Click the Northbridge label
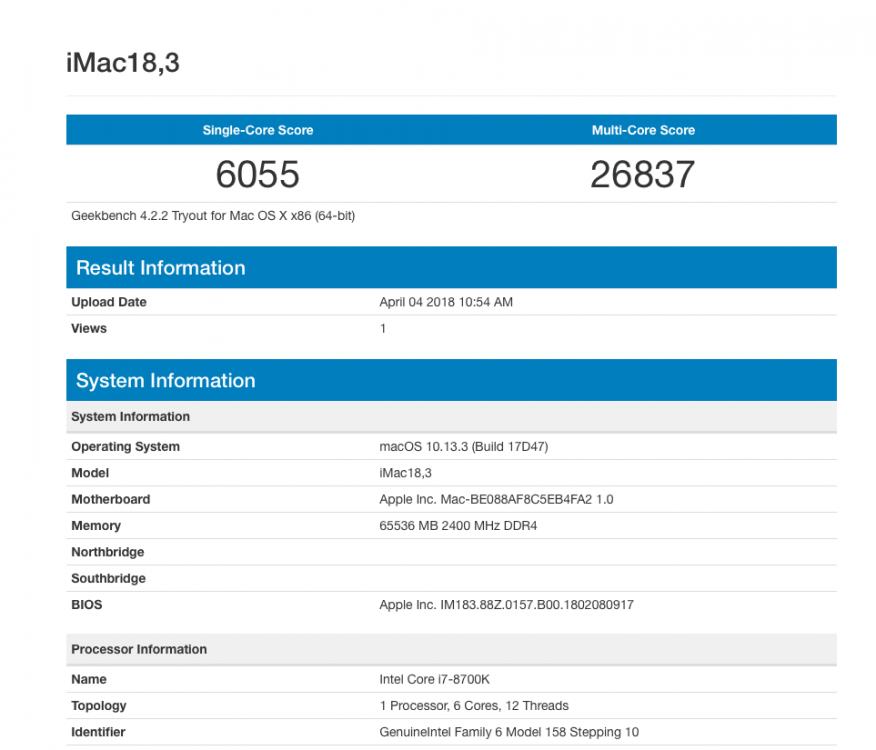The height and width of the screenshot is (750, 876). pos(108,552)
